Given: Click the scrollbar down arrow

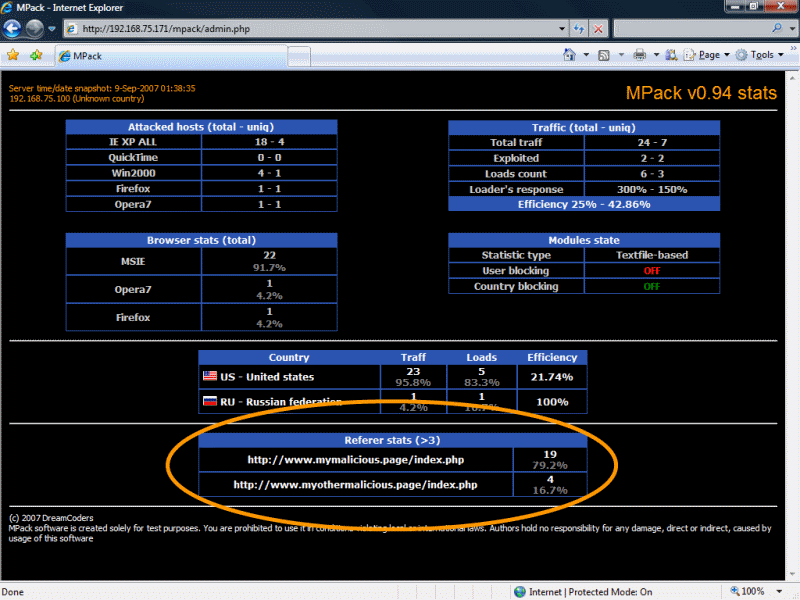Looking at the screenshot, I should pyautogui.click(x=792, y=574).
